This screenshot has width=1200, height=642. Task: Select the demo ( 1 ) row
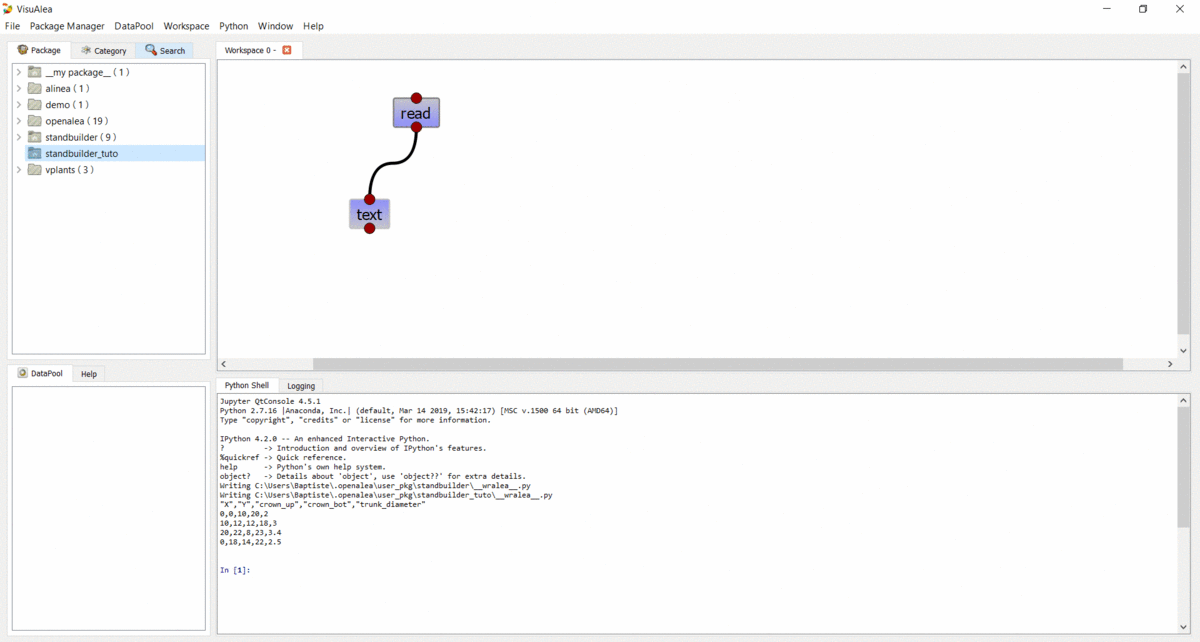[x=109, y=104]
